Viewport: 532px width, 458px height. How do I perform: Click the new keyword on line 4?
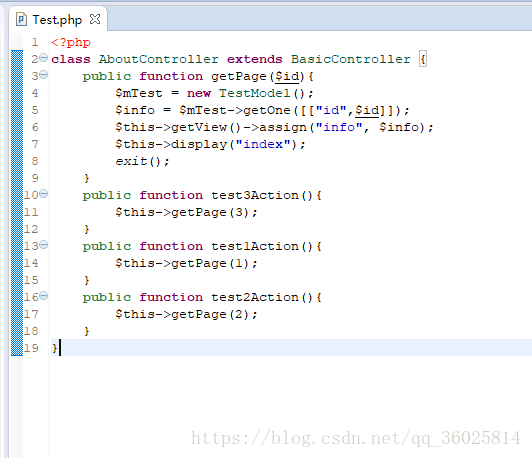pos(199,93)
